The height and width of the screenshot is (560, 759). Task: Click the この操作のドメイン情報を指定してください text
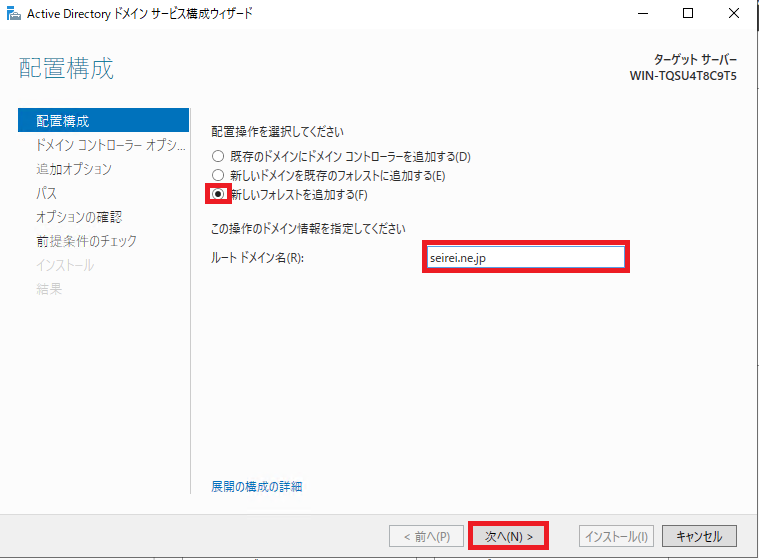tap(308, 228)
